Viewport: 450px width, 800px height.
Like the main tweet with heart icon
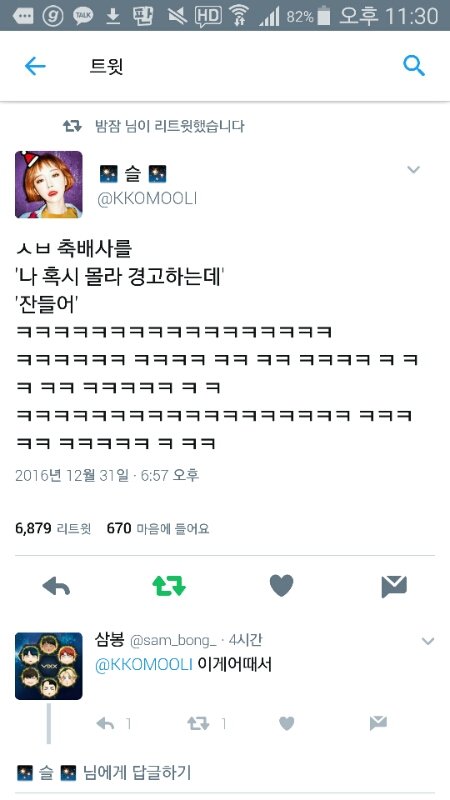[x=282, y=586]
